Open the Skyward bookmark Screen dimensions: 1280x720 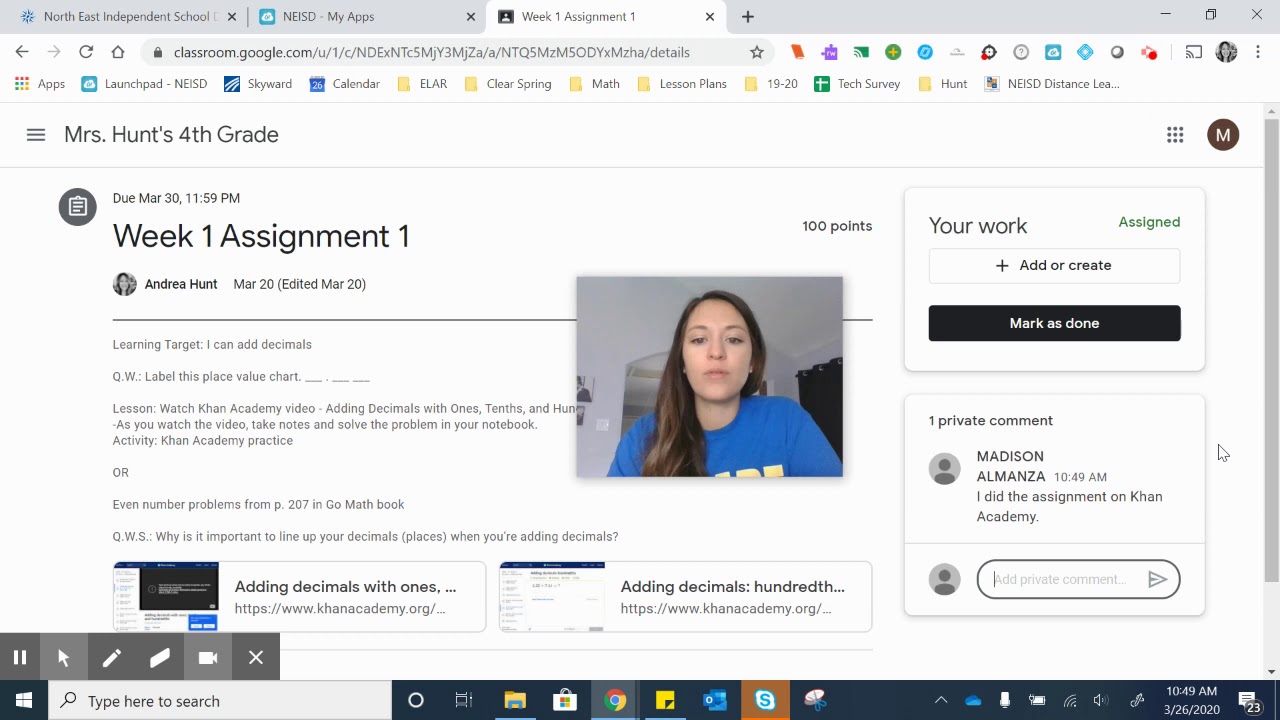pyautogui.click(x=258, y=84)
